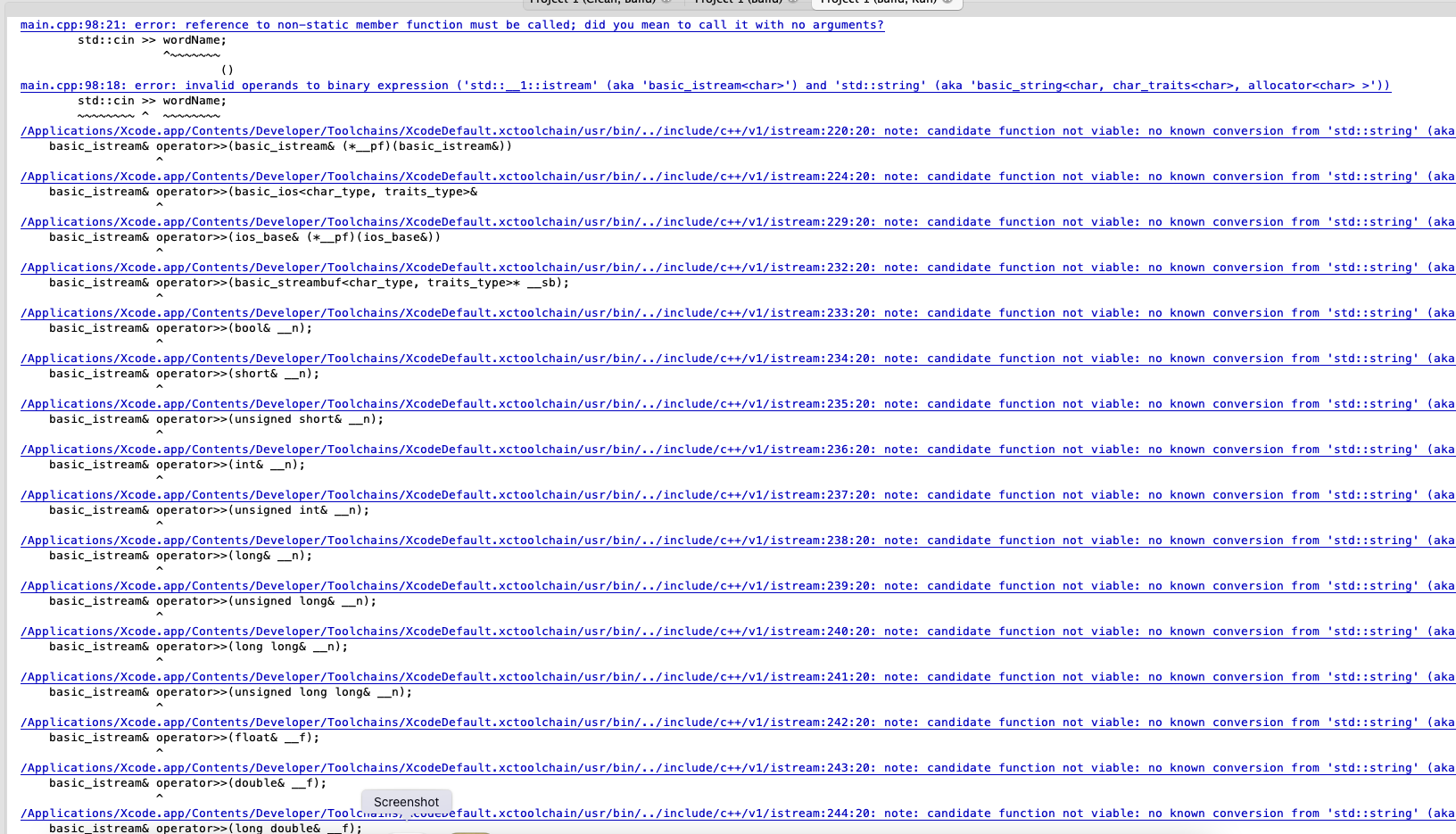Click the istream:235:20 note link
This screenshot has width=1456, height=834.
[738, 404]
